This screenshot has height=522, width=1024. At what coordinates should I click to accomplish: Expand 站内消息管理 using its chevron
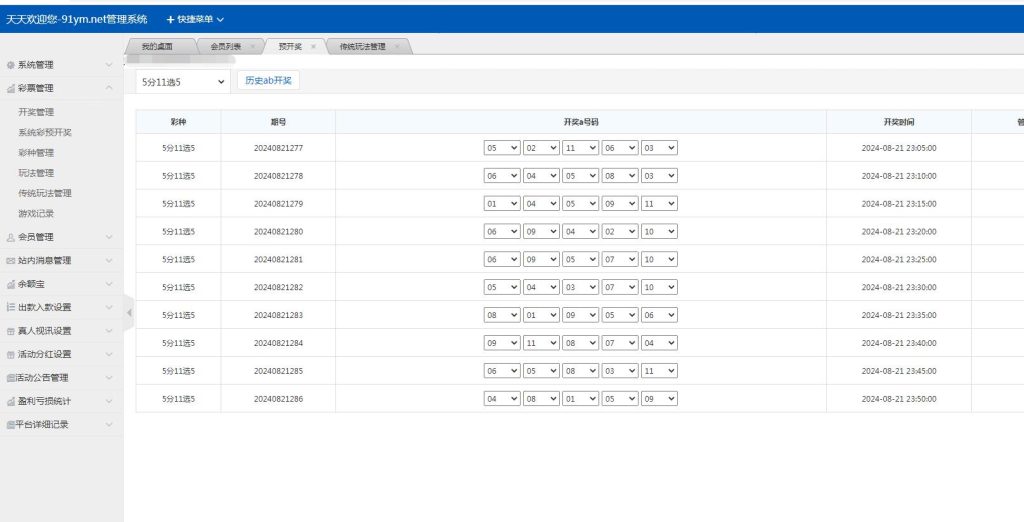(109, 261)
